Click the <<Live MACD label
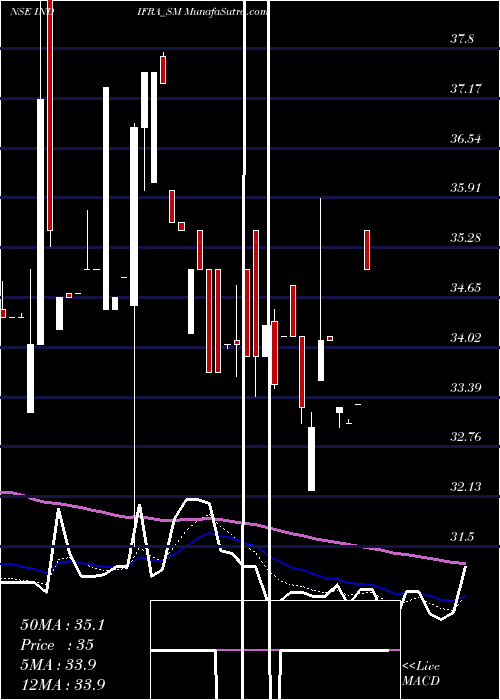 [x=421, y=674]
